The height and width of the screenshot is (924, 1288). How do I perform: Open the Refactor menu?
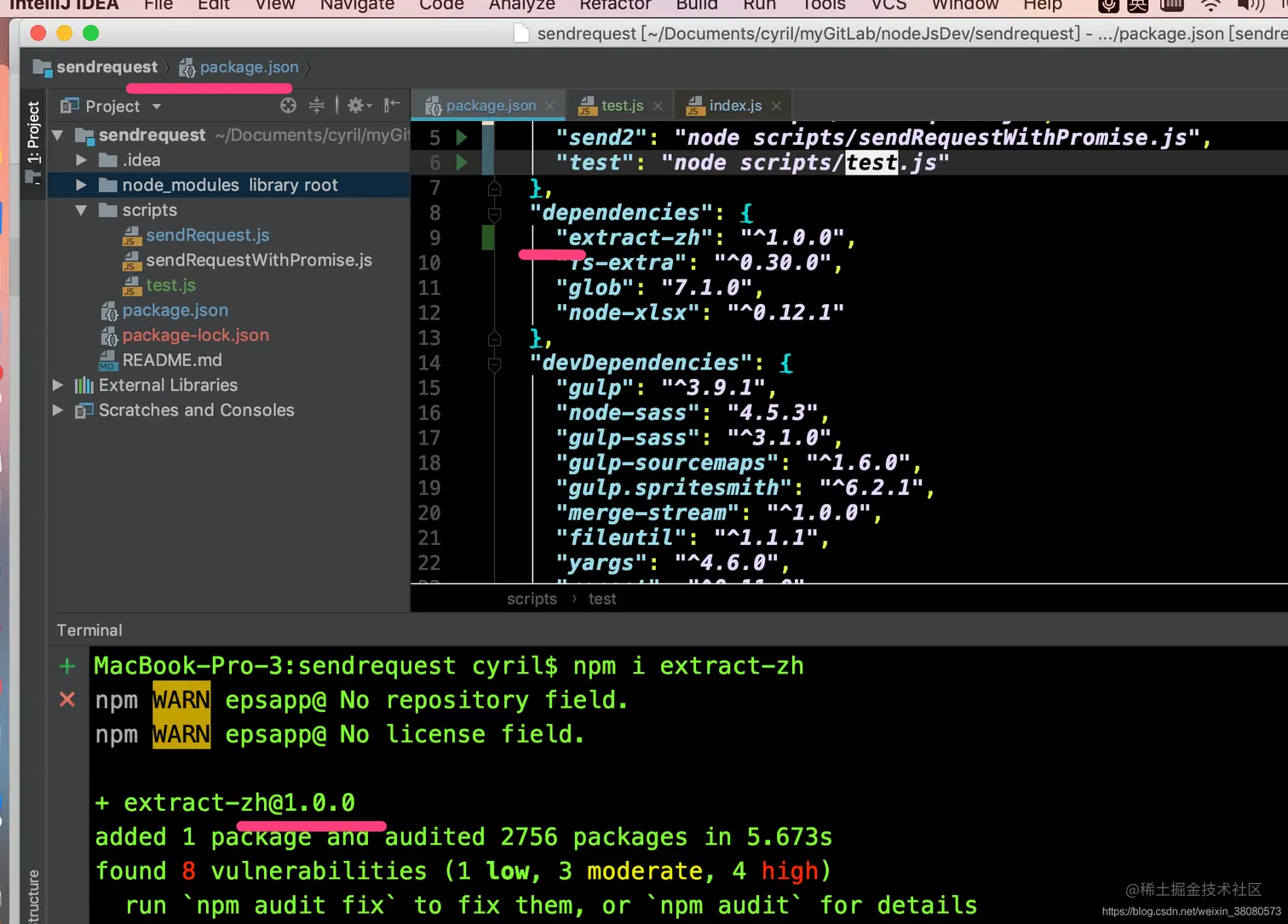click(x=615, y=5)
